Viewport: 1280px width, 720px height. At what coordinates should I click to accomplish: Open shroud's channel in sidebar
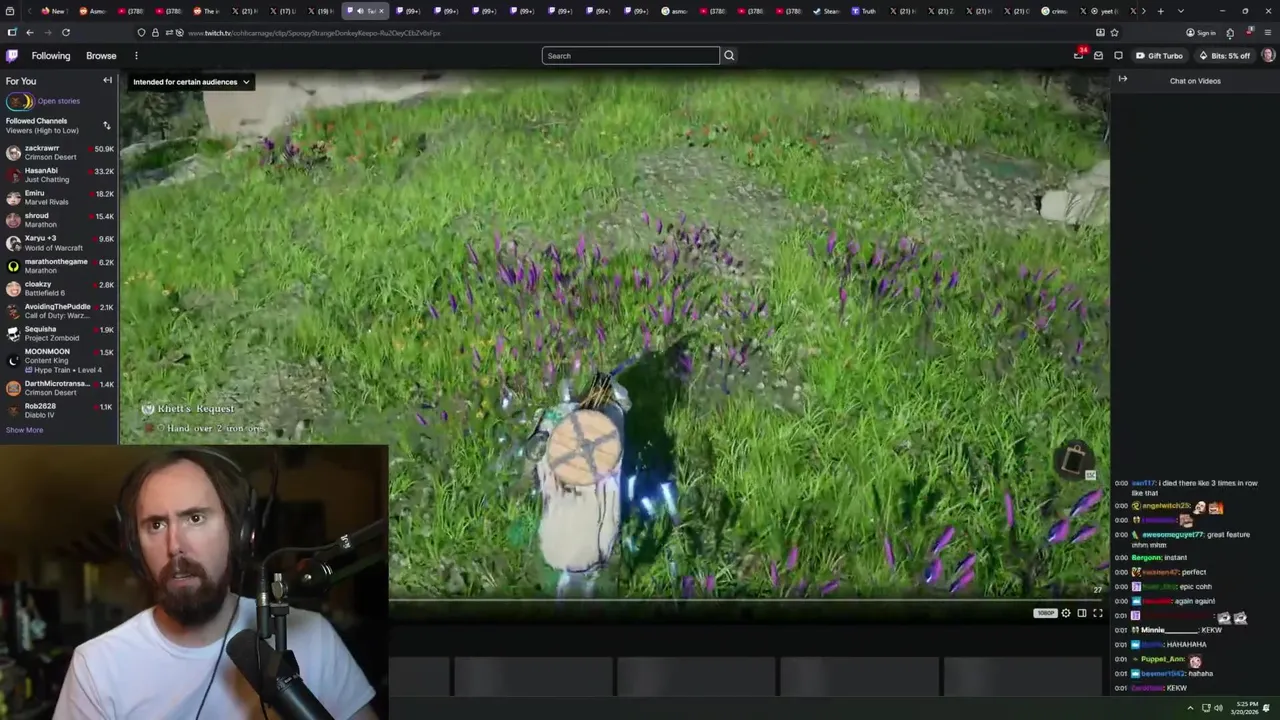(x=59, y=220)
